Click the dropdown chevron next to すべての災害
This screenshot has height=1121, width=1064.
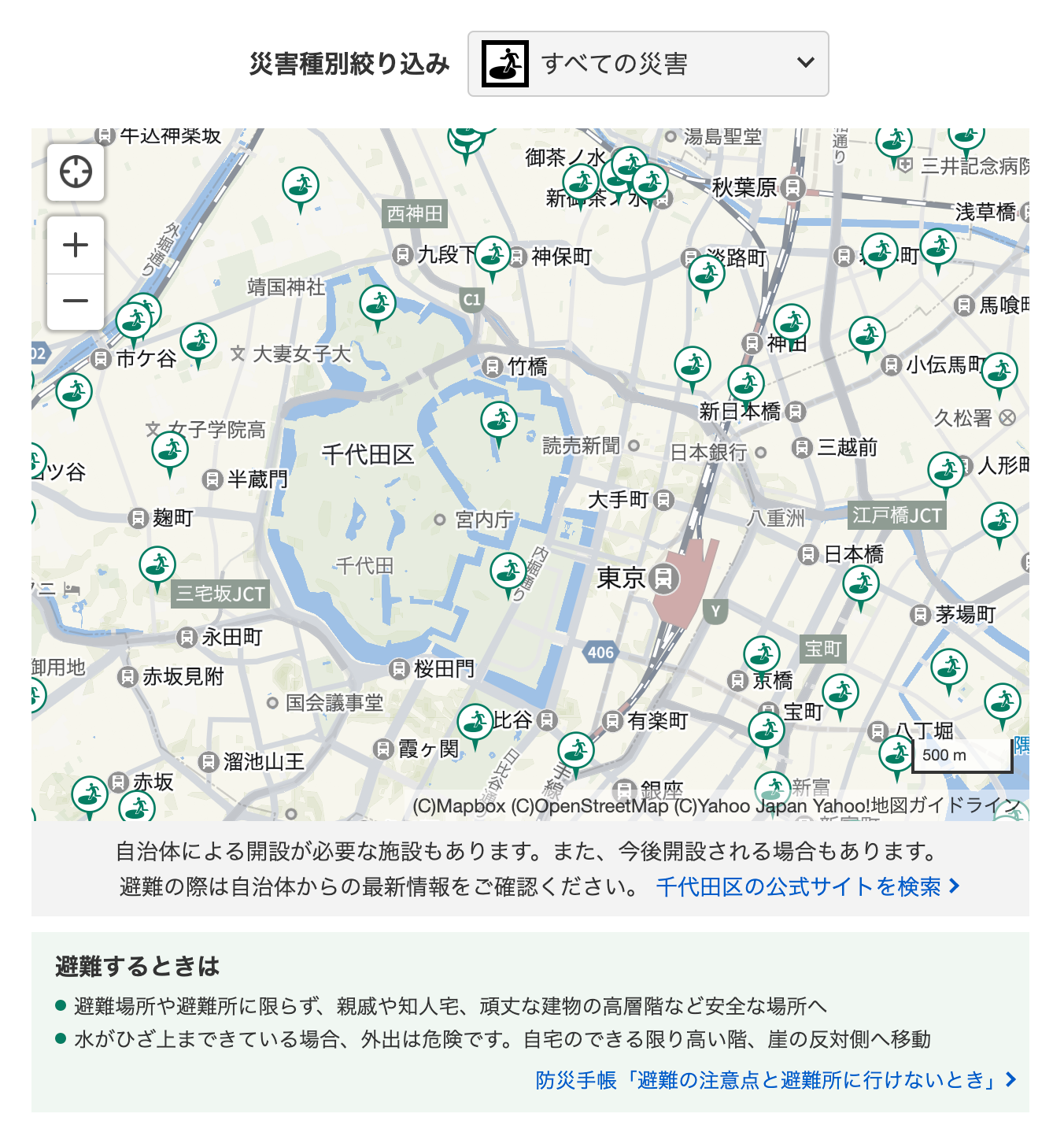click(805, 63)
